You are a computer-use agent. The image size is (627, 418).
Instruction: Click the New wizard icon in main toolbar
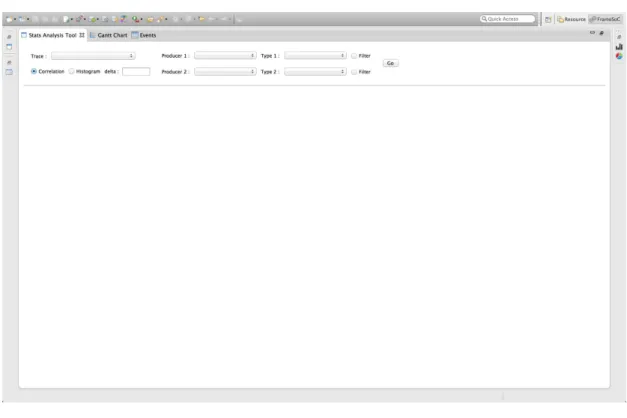(9, 19)
